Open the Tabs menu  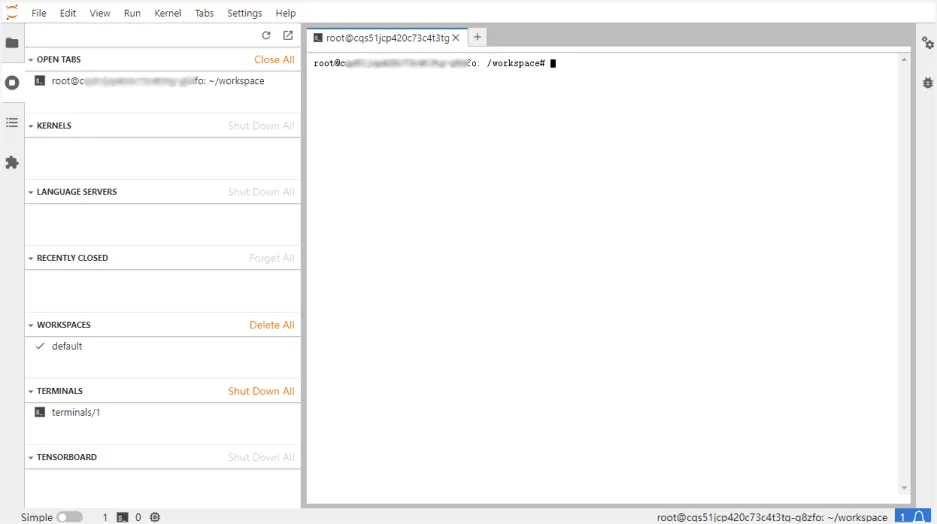204,13
